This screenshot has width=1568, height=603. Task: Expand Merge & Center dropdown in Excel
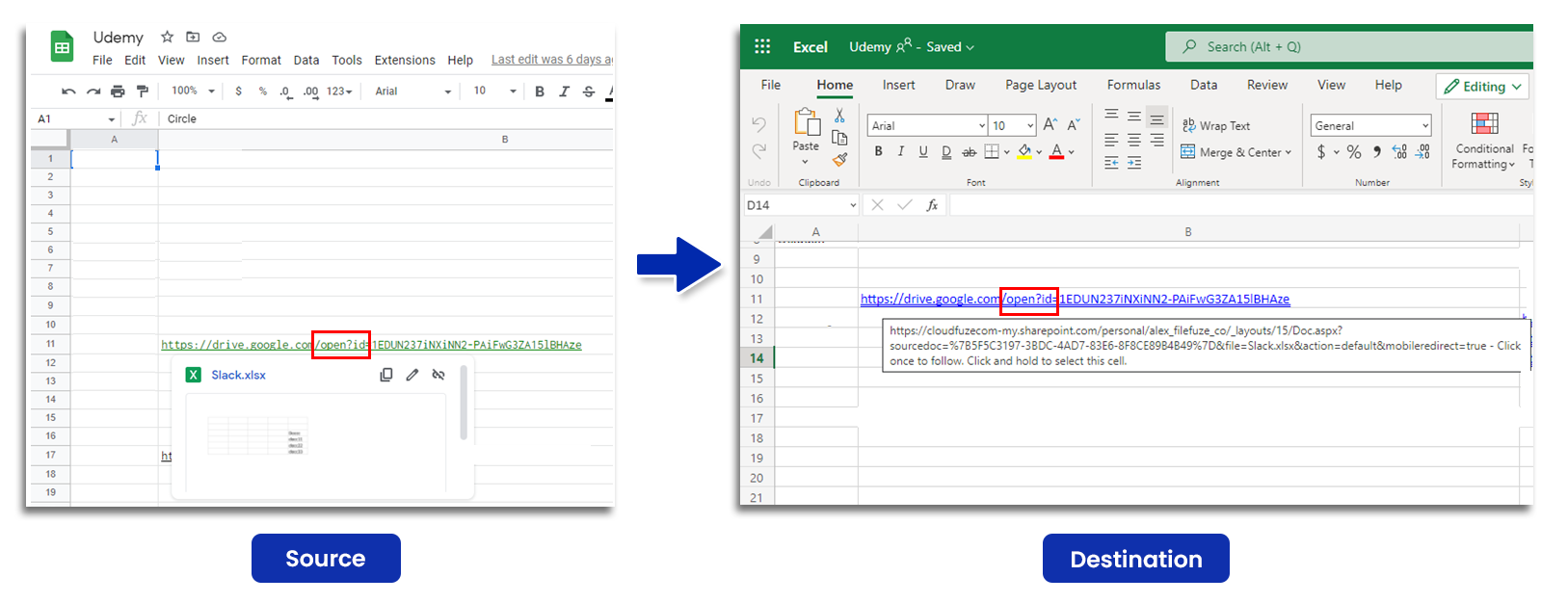(x=1289, y=152)
